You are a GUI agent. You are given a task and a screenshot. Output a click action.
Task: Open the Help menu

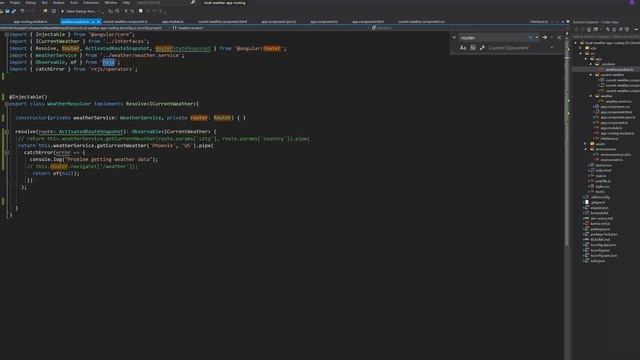126,2
